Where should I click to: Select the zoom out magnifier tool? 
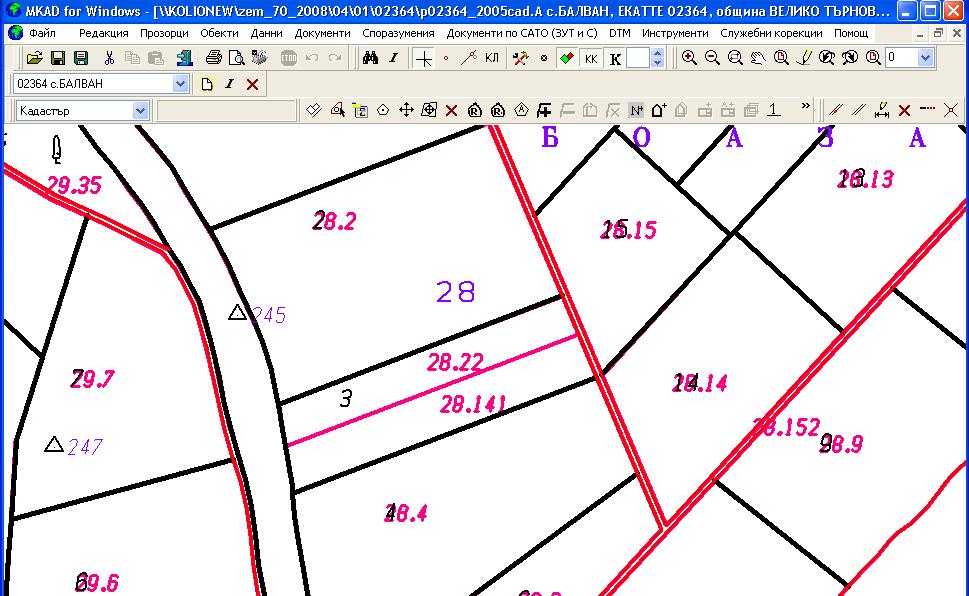point(712,58)
